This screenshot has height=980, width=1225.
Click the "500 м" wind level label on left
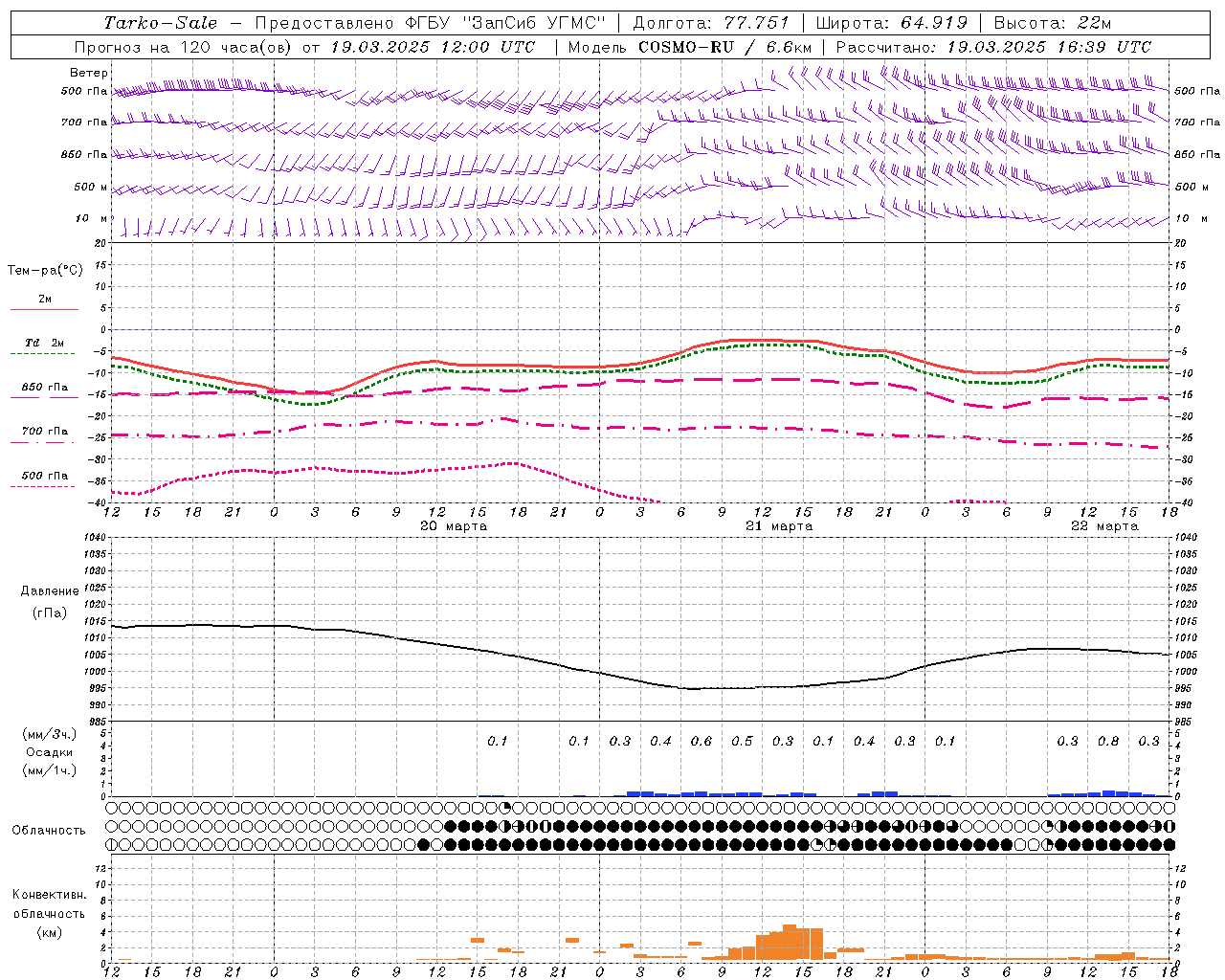(x=91, y=187)
